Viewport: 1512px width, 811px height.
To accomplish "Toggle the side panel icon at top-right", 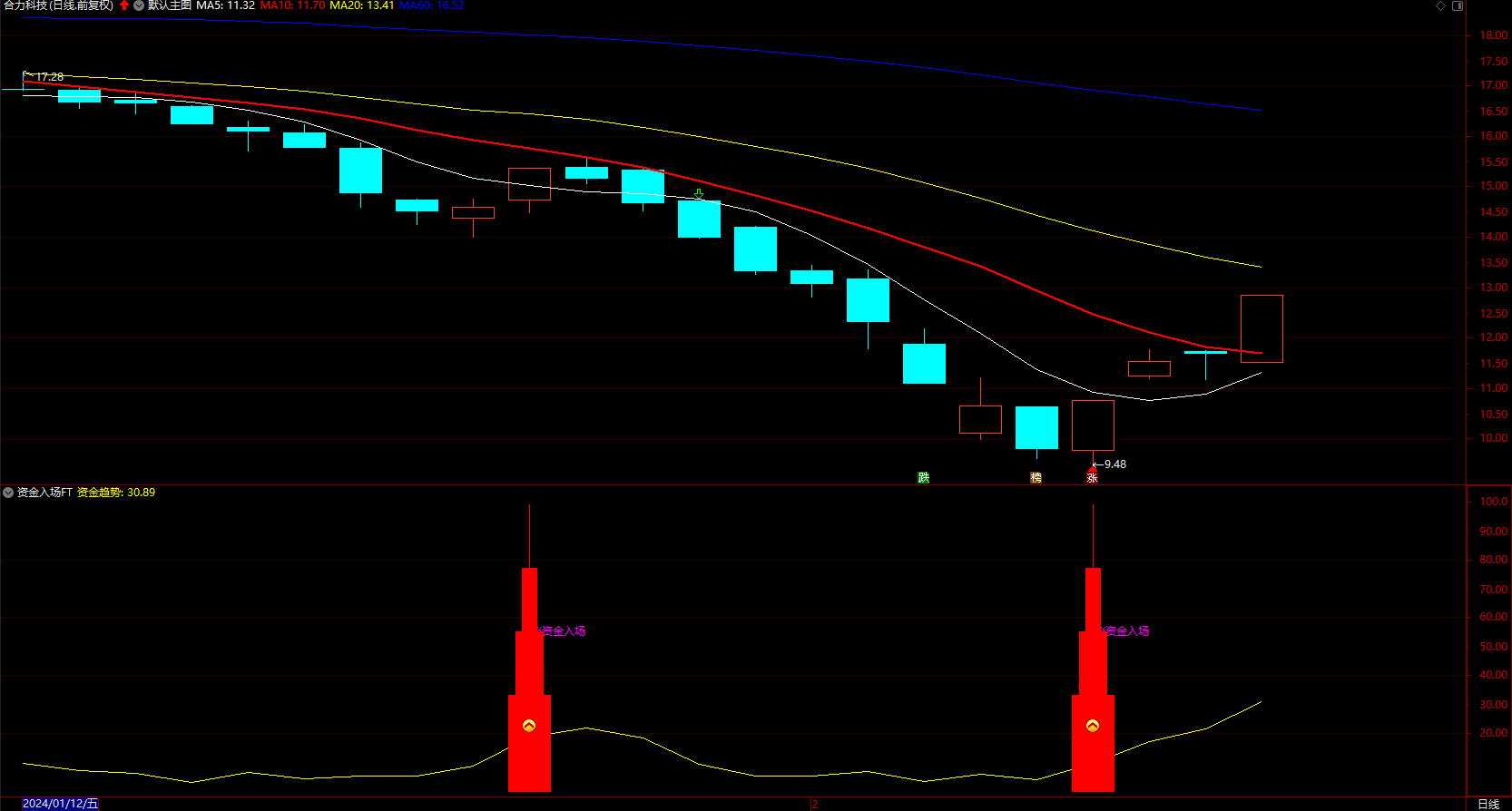I will [1458, 5].
